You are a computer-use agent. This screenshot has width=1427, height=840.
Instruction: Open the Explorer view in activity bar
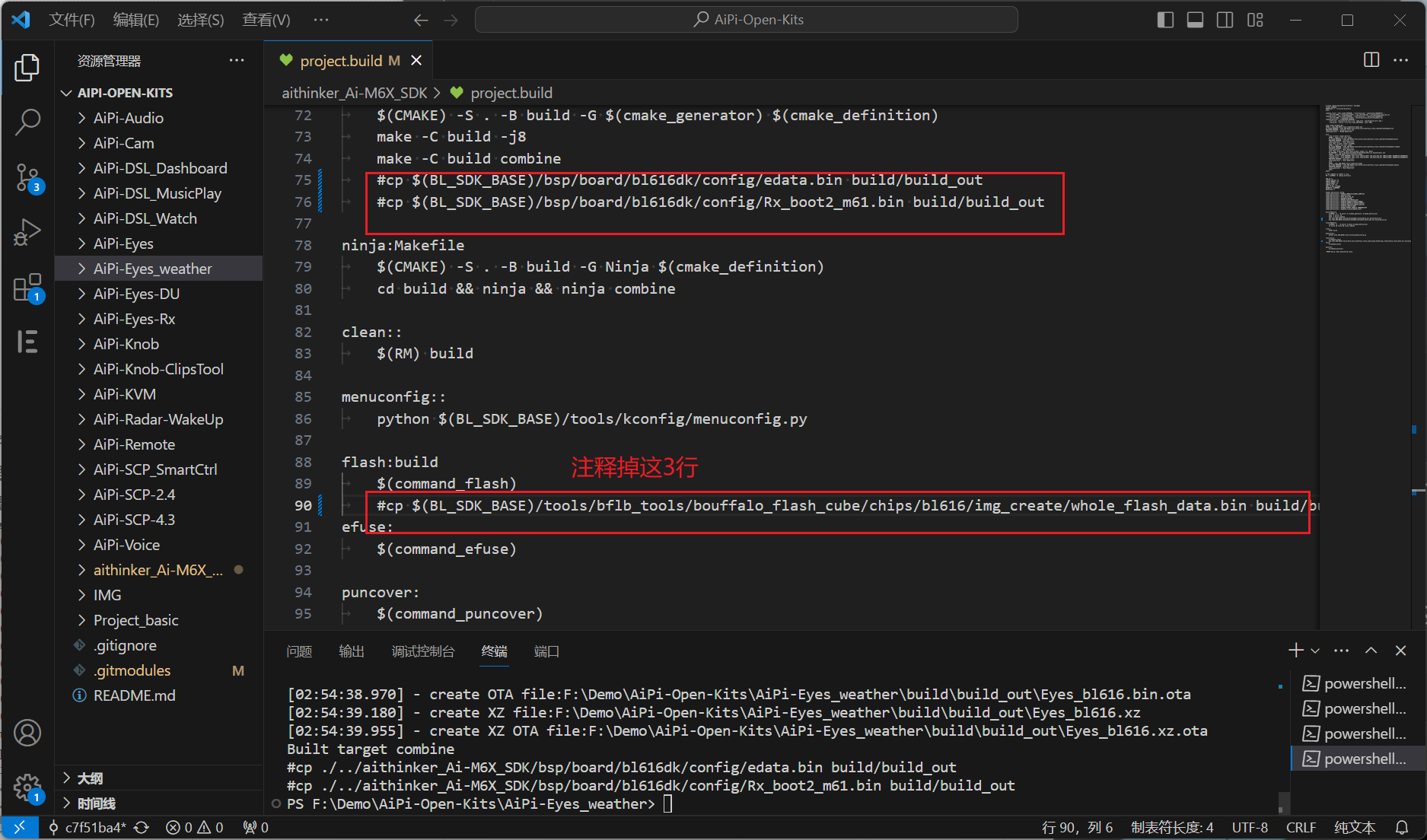tap(27, 68)
